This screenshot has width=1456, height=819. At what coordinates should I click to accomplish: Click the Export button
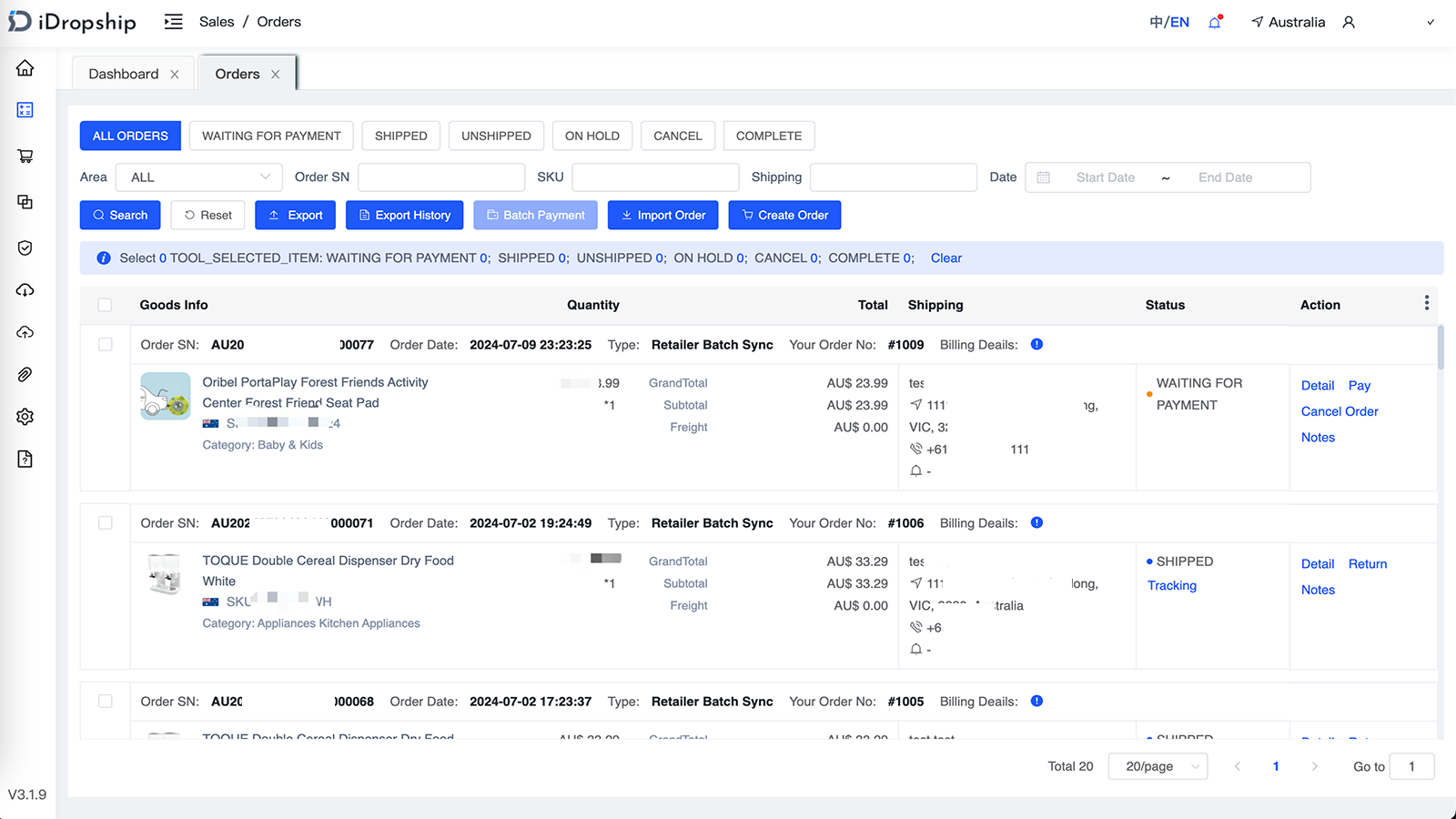click(x=296, y=215)
